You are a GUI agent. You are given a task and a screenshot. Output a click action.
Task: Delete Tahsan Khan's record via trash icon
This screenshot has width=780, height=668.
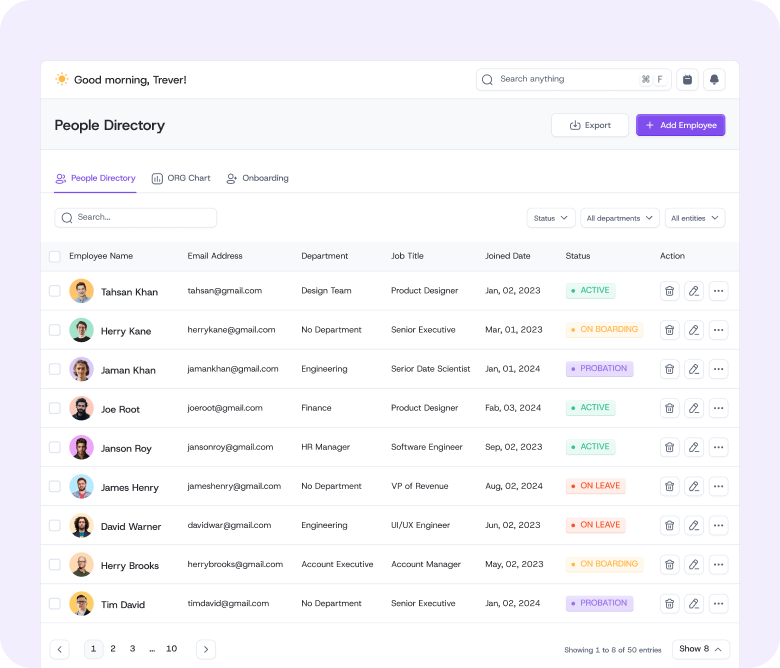(669, 291)
